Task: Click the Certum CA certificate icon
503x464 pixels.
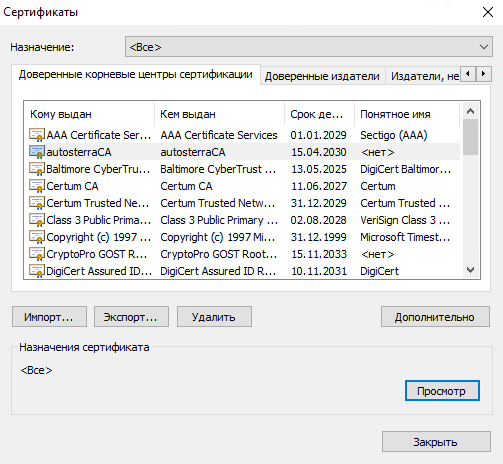Action: click(37, 186)
